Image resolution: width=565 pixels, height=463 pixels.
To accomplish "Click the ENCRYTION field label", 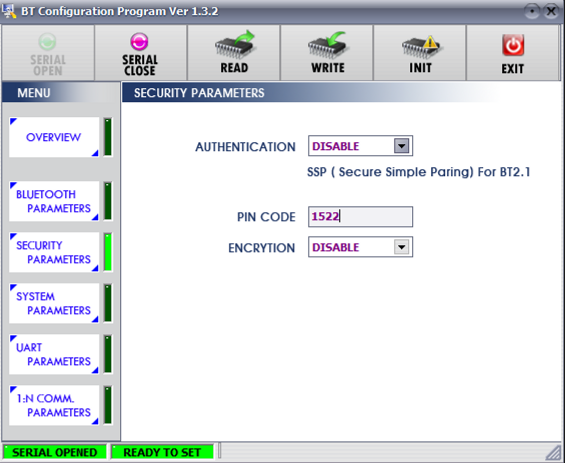I will pyautogui.click(x=262, y=248).
